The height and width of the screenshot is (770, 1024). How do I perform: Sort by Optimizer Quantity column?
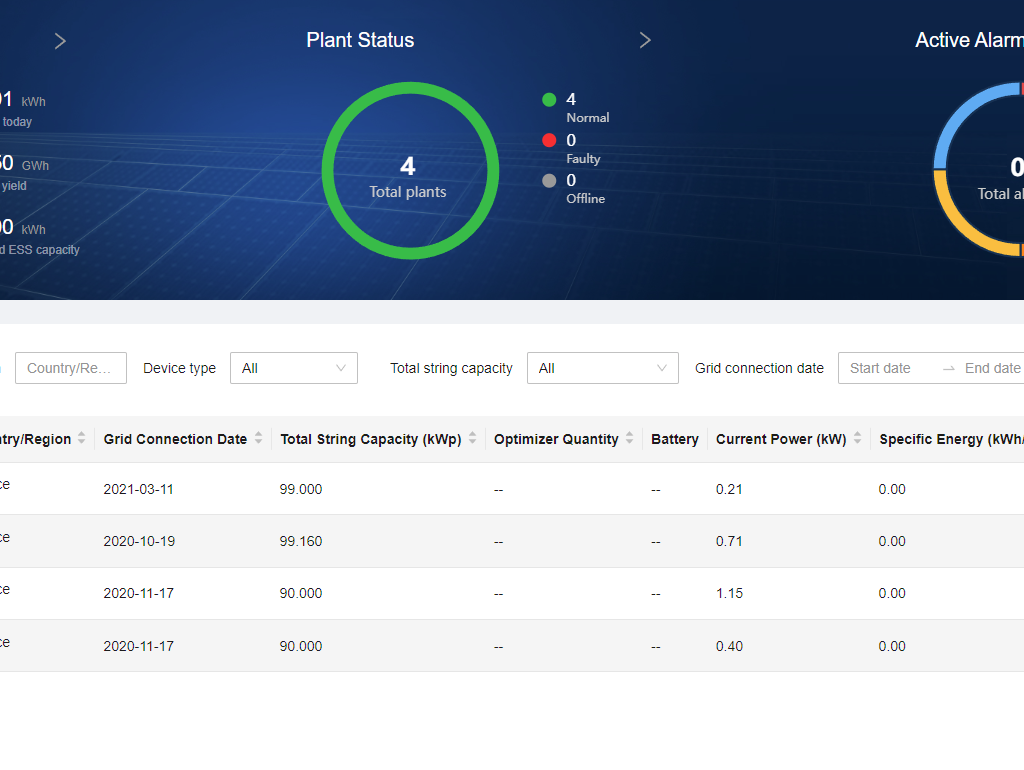coord(629,439)
